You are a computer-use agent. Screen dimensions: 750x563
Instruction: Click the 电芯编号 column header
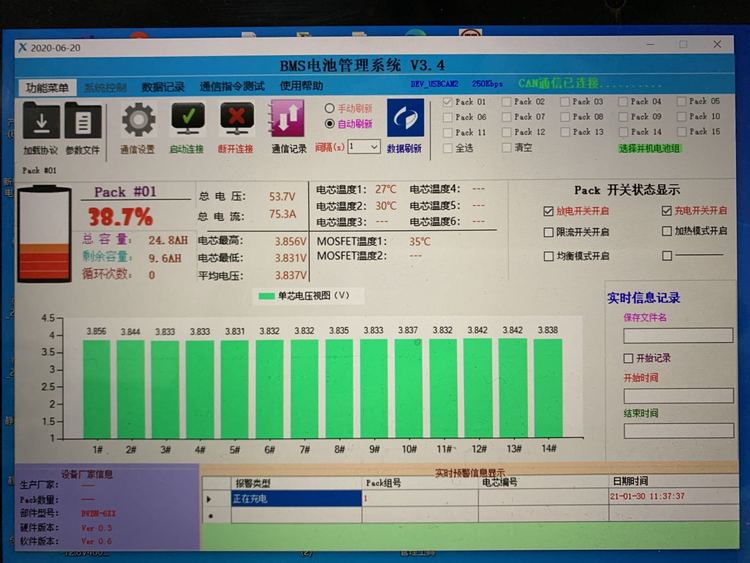[x=543, y=482]
